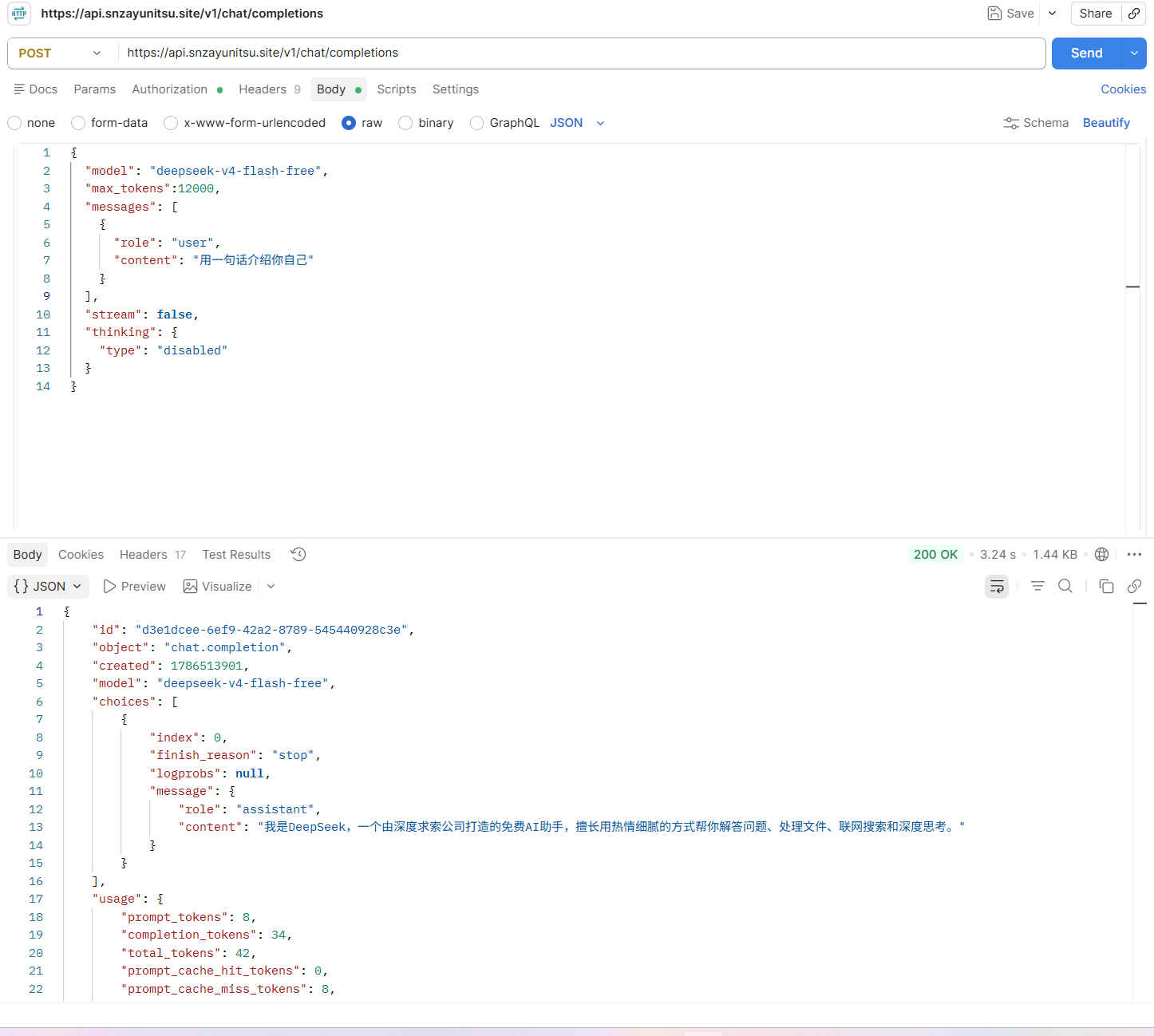Open the response JSON format dropdown
The image size is (1154, 1036).
tap(48, 587)
